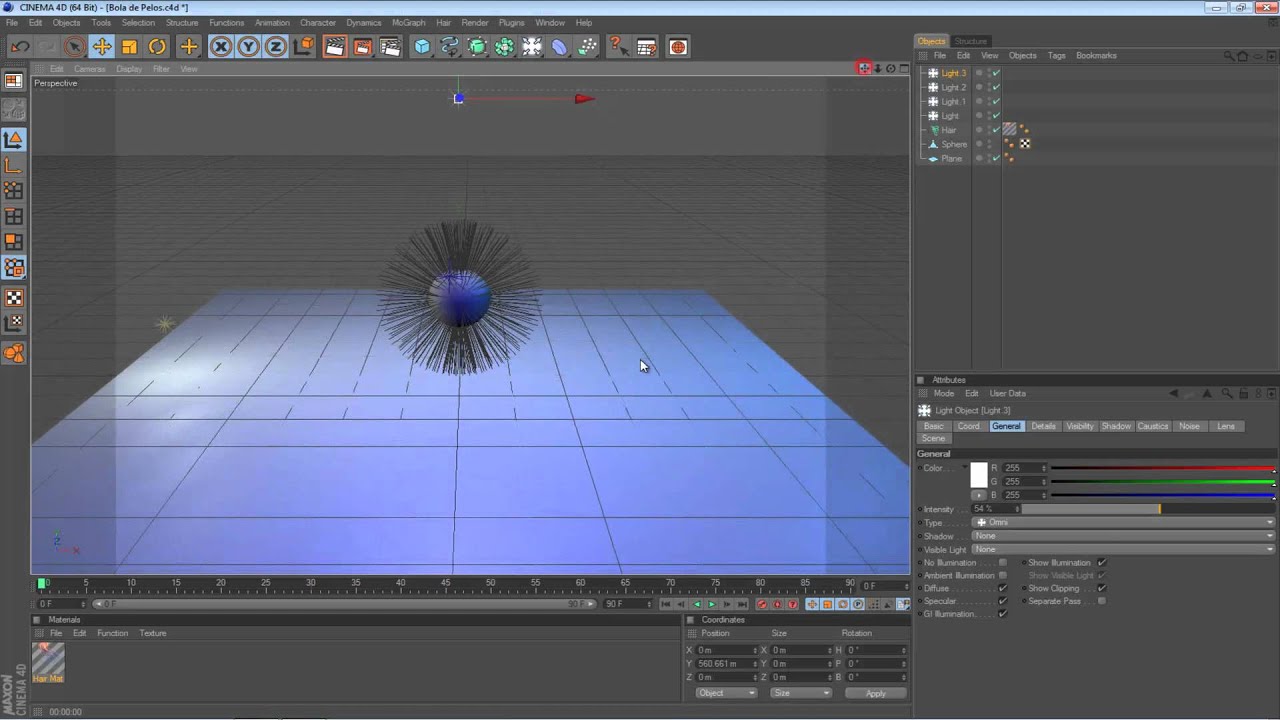Open the Render menu
The image size is (1280, 720).
coord(475,22)
